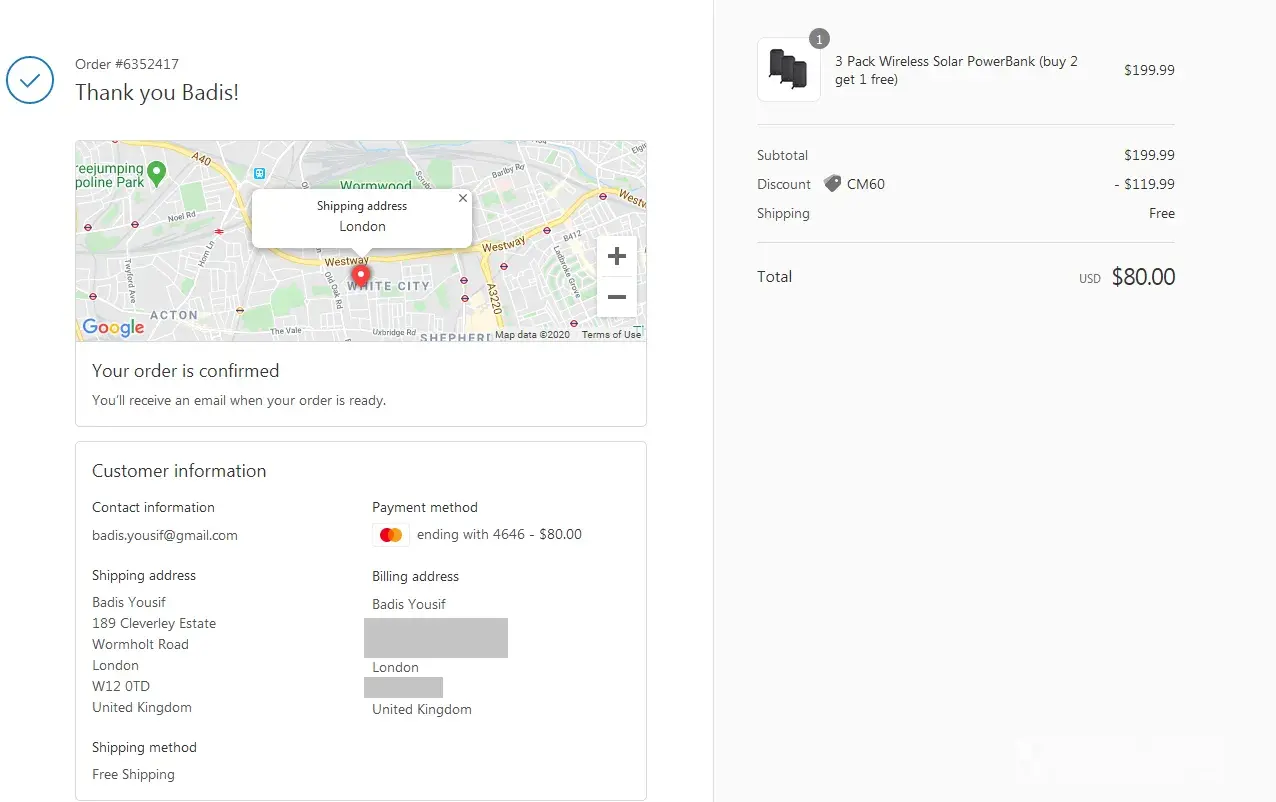Click the Order #6352417 number

pyautogui.click(x=127, y=64)
